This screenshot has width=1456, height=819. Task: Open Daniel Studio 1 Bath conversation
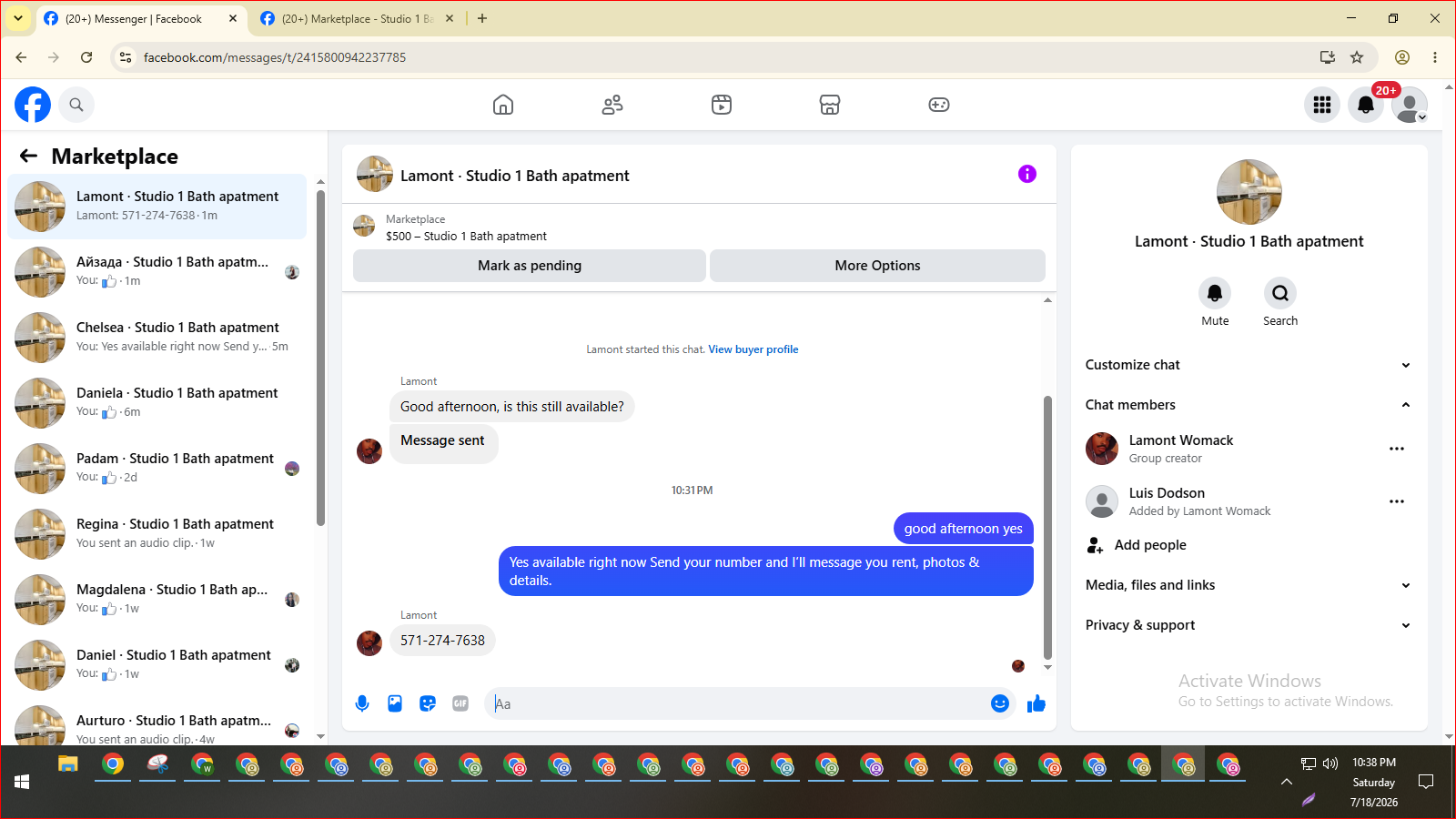(x=157, y=665)
